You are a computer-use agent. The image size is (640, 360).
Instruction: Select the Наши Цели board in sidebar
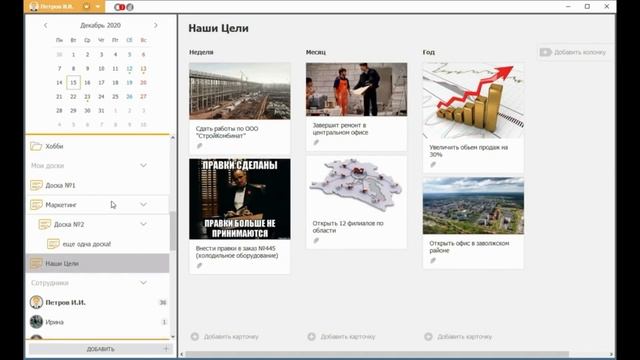coord(98,263)
